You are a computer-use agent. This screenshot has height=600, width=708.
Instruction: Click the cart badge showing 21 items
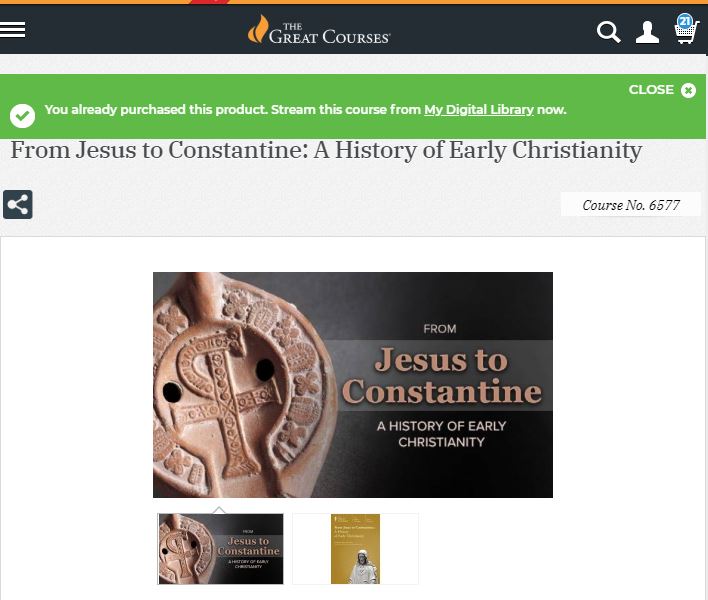pos(685,21)
